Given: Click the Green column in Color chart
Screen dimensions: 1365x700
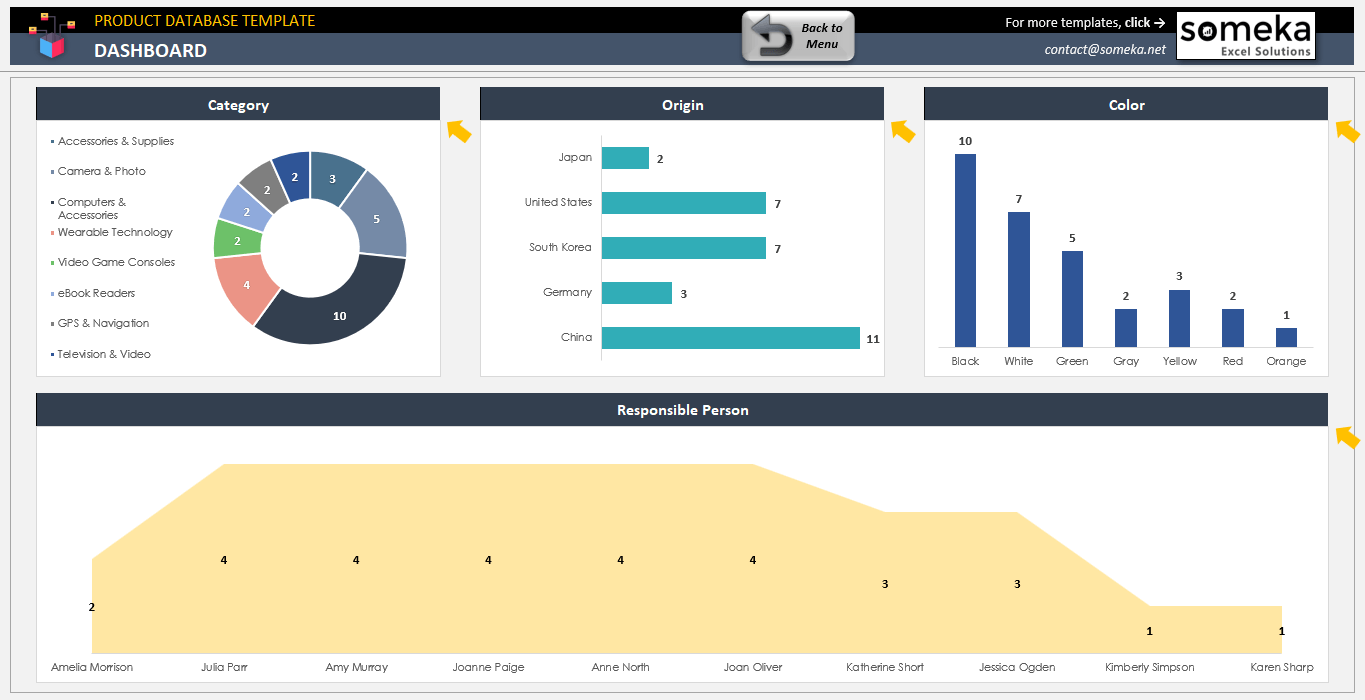Looking at the screenshot, I should [x=1072, y=299].
